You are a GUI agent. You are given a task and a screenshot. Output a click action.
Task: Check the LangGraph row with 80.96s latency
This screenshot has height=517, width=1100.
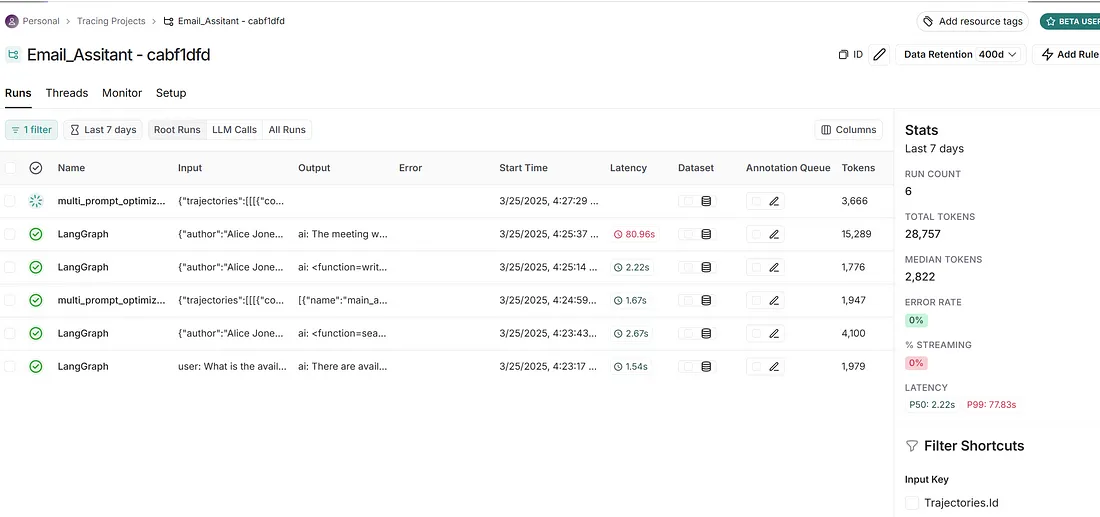click(10, 234)
